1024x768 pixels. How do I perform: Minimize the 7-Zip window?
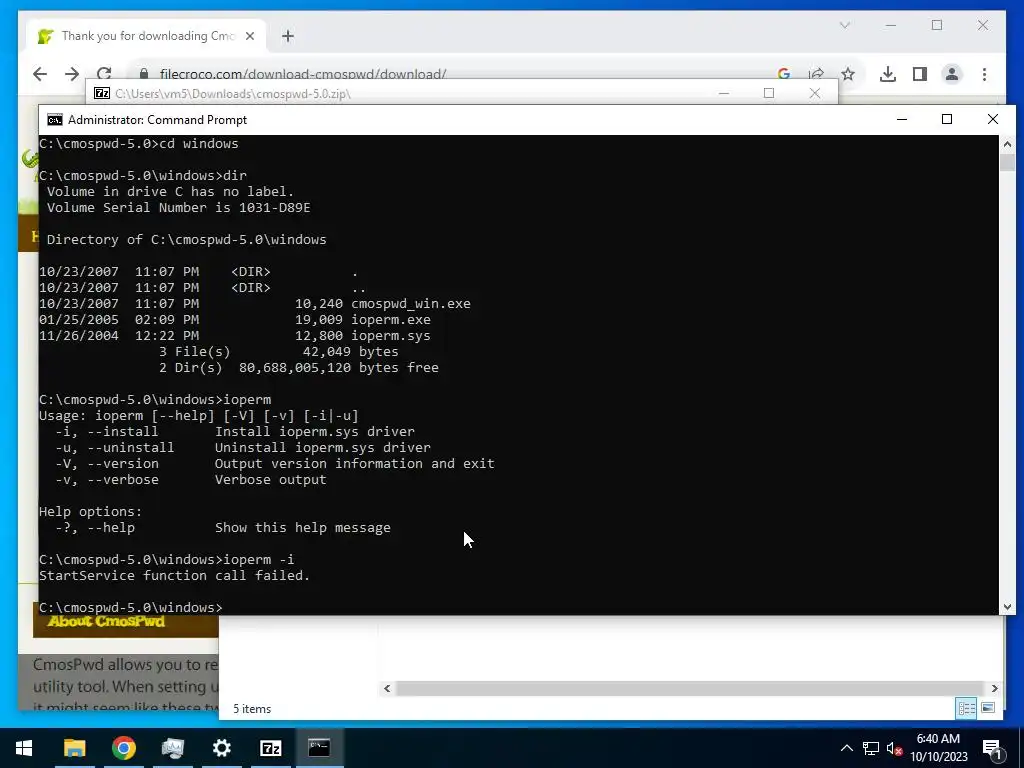[x=724, y=93]
